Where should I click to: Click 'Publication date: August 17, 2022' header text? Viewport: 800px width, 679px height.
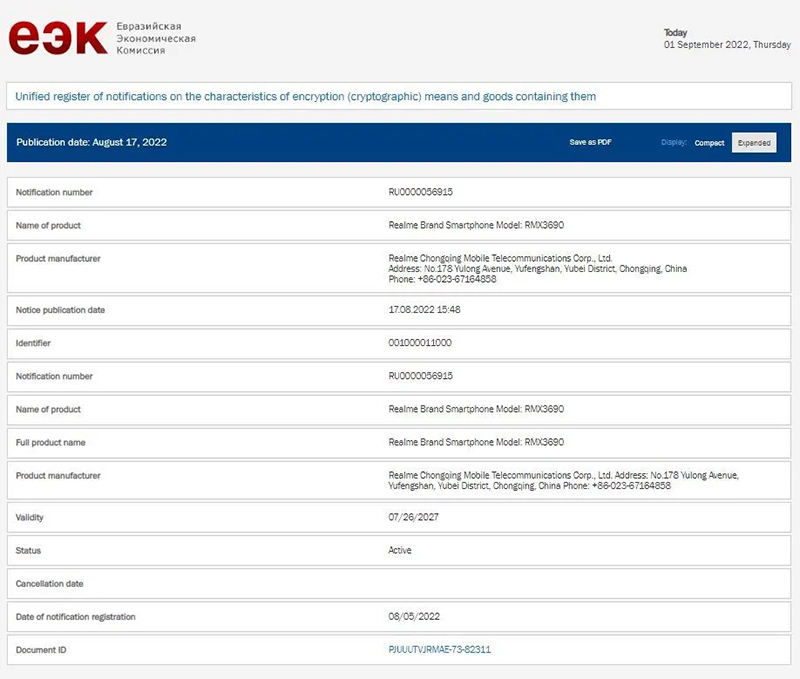click(x=91, y=142)
